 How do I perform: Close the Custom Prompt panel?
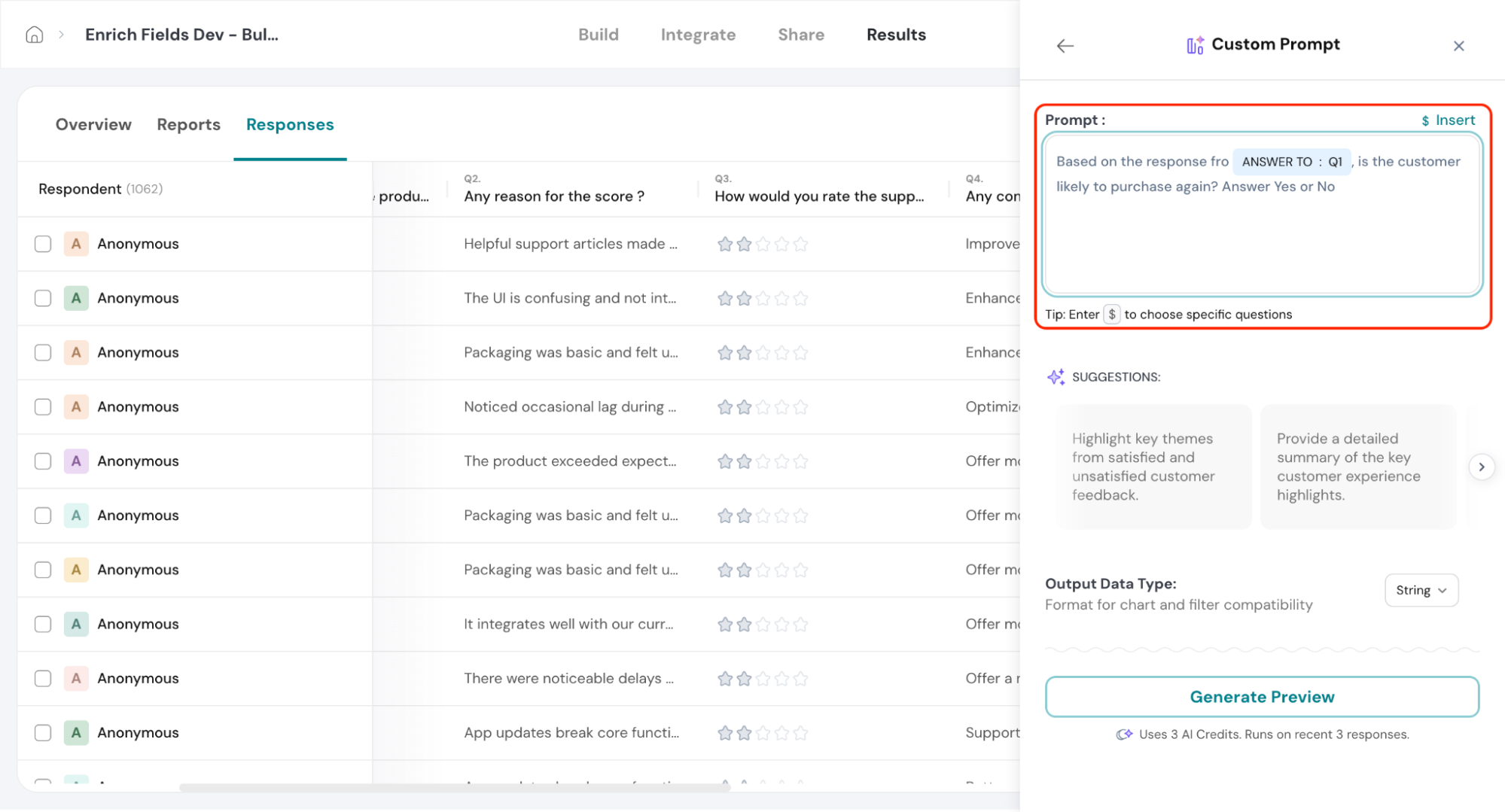tap(1458, 46)
